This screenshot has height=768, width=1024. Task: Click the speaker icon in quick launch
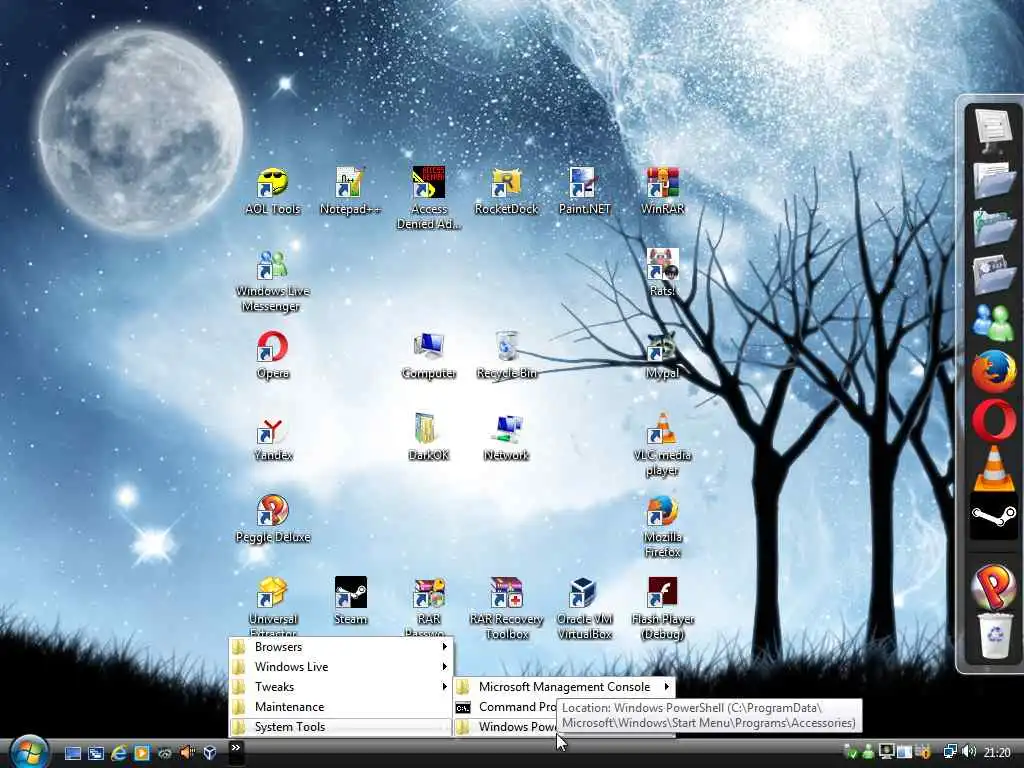(187, 753)
